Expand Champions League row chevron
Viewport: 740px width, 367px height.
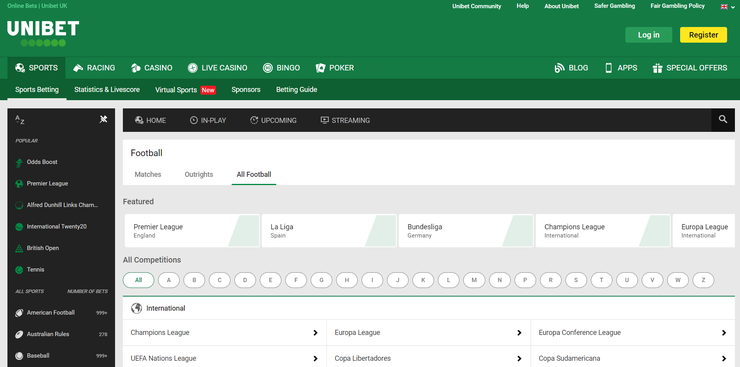[315, 333]
